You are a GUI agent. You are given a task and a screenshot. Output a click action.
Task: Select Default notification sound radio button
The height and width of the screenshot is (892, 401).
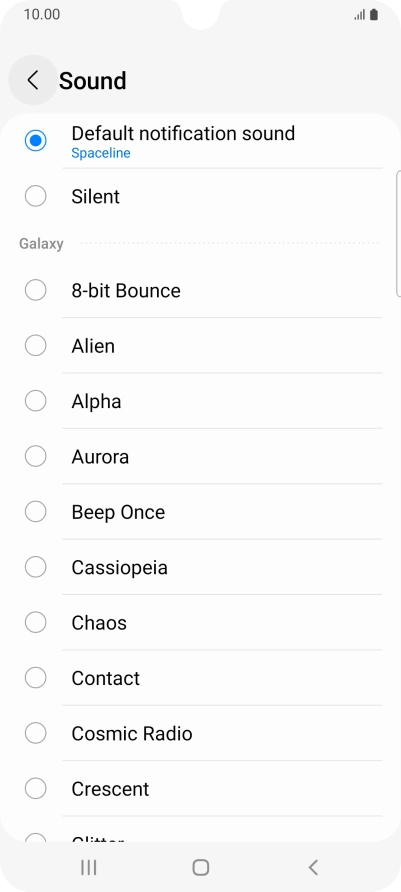click(x=35, y=141)
